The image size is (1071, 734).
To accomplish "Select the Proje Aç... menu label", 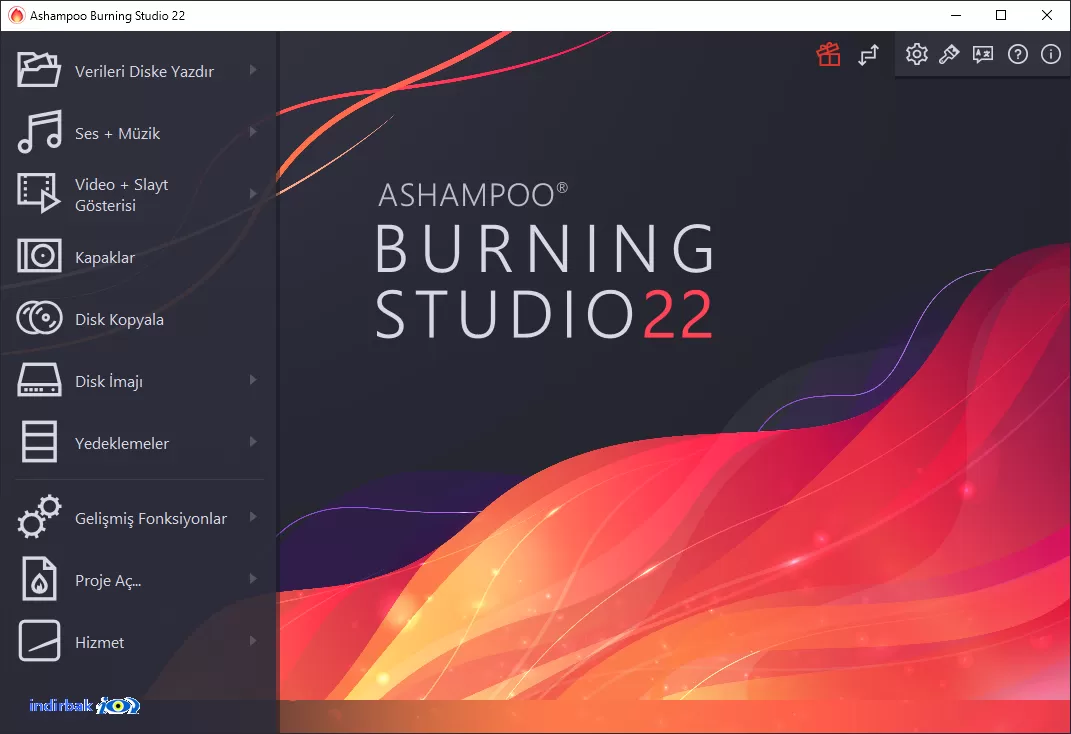I will point(108,580).
